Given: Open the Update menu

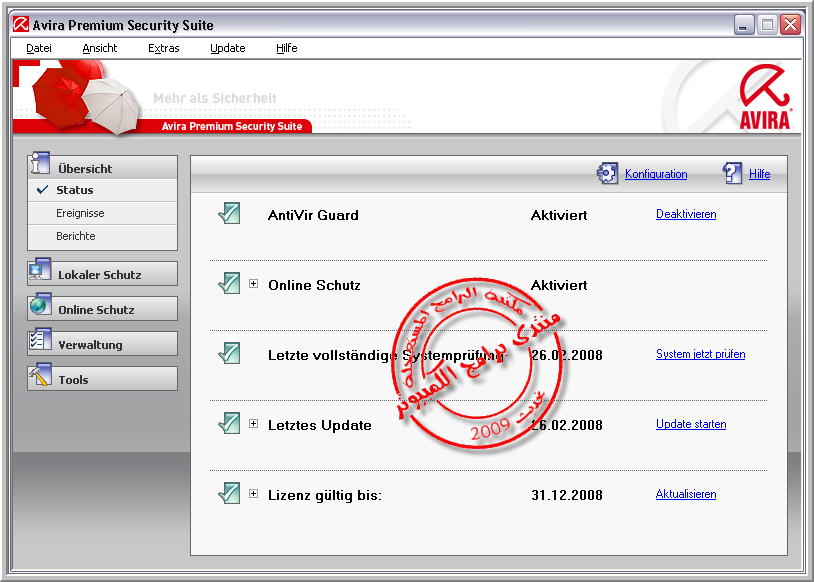Looking at the screenshot, I should click(227, 48).
